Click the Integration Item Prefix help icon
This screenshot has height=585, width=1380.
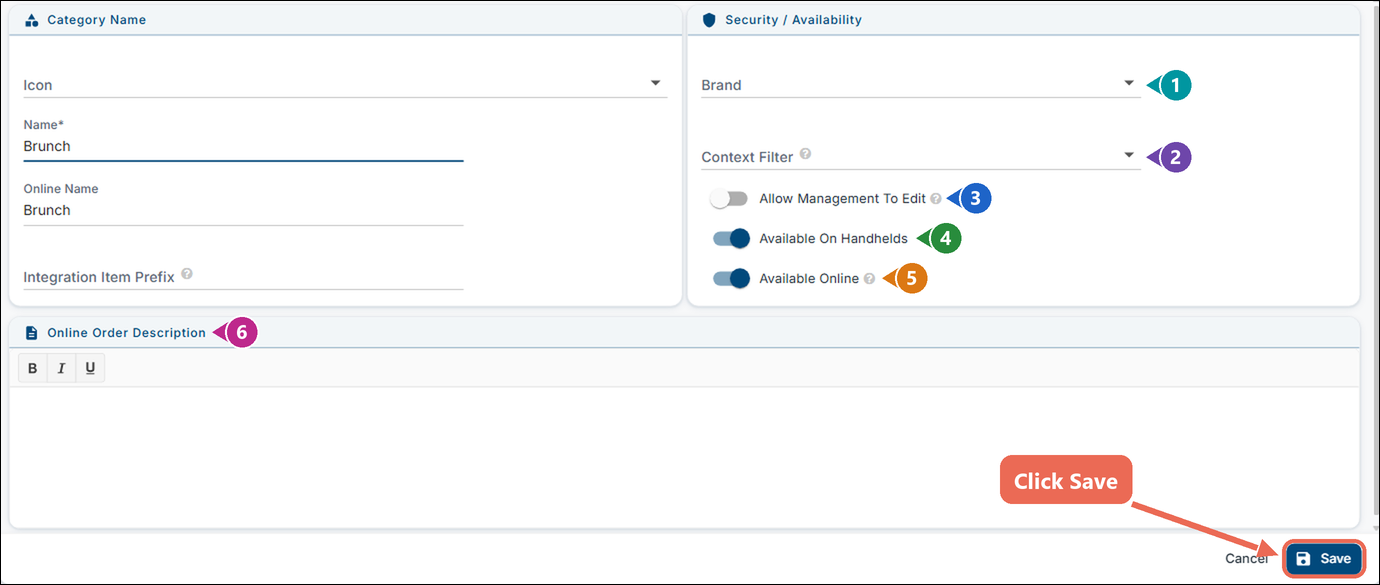coord(187,275)
